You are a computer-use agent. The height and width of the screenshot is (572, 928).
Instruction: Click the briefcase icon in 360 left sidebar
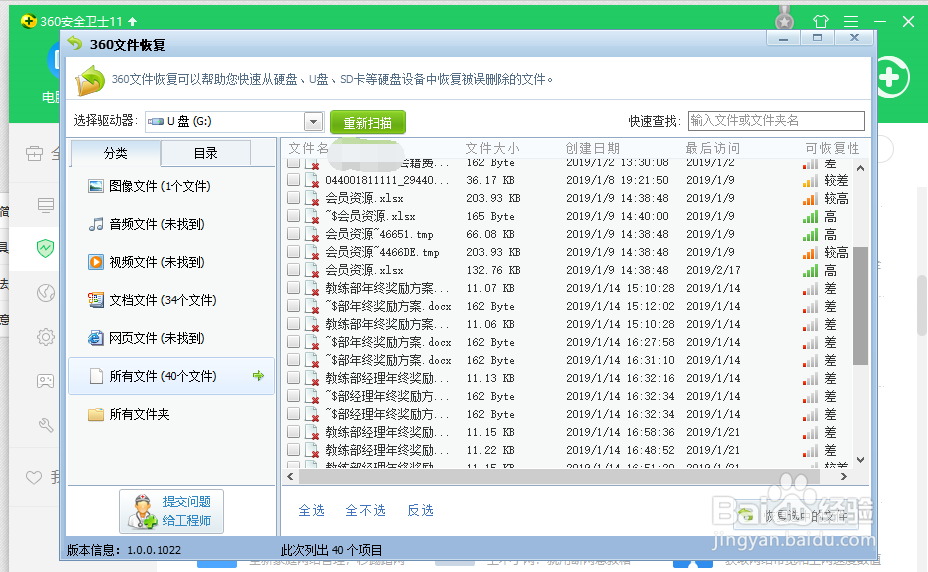[x=34, y=153]
